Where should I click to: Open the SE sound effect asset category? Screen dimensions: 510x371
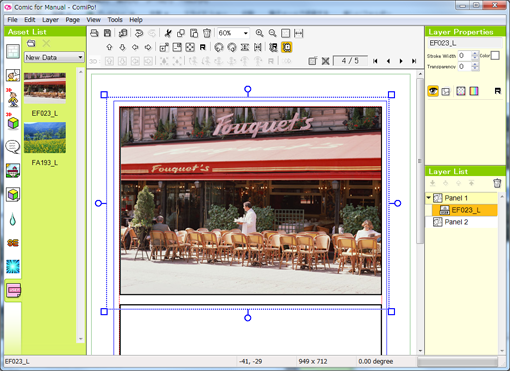click(13, 243)
